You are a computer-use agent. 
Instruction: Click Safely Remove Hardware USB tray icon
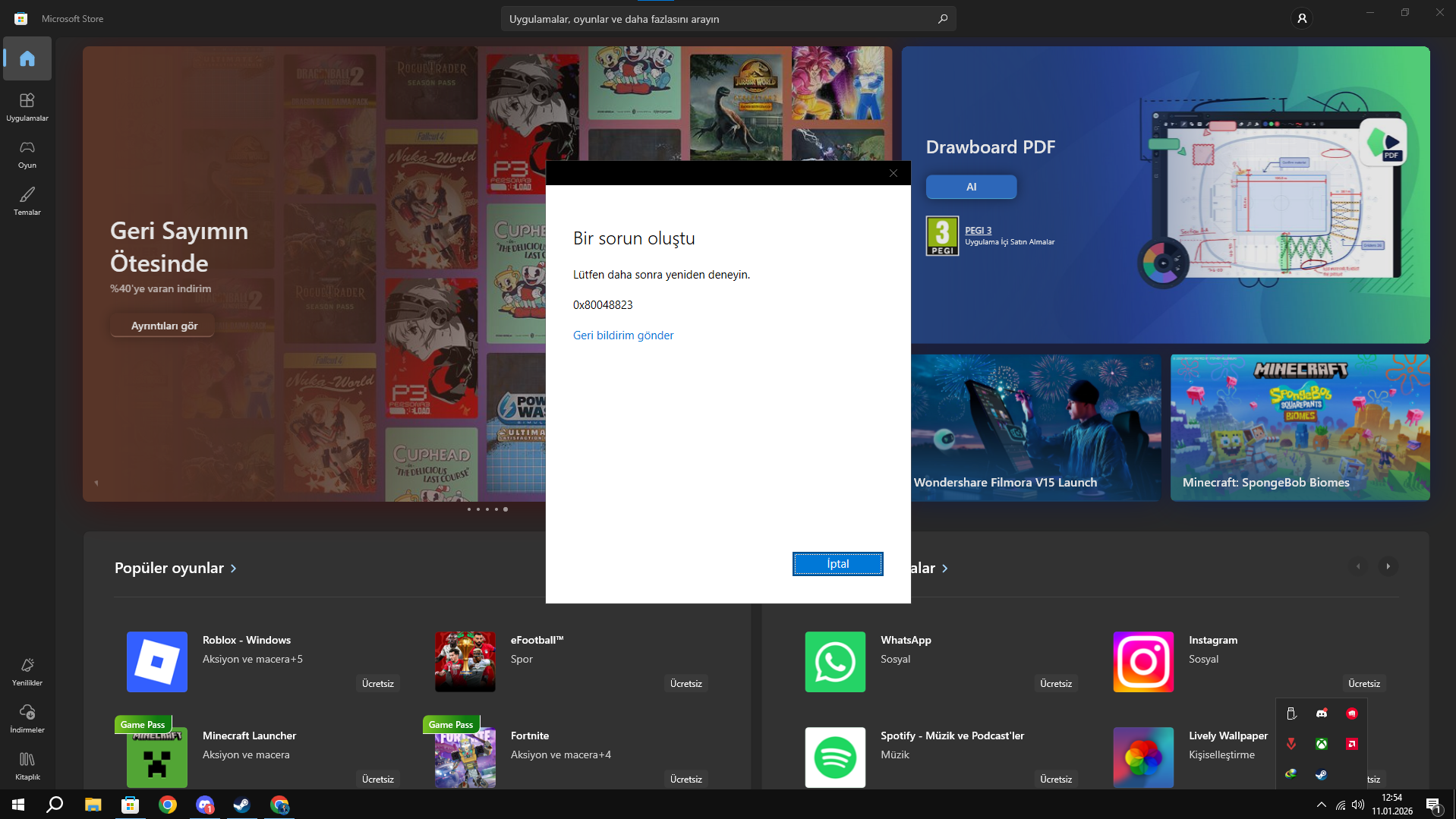click(x=1291, y=713)
